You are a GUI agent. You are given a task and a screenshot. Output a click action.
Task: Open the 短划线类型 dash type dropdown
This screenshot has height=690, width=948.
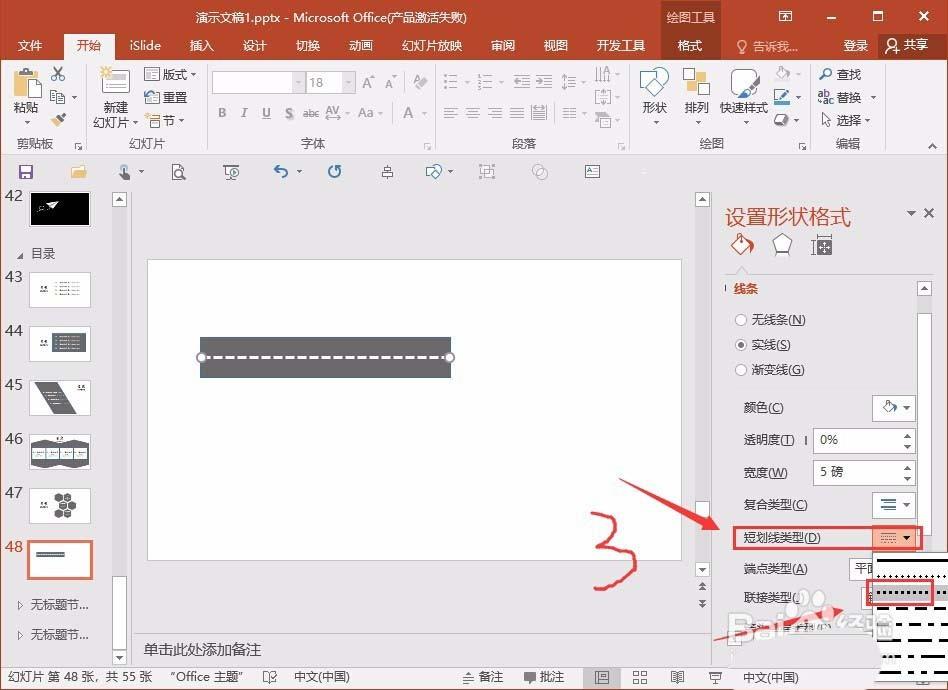point(894,538)
